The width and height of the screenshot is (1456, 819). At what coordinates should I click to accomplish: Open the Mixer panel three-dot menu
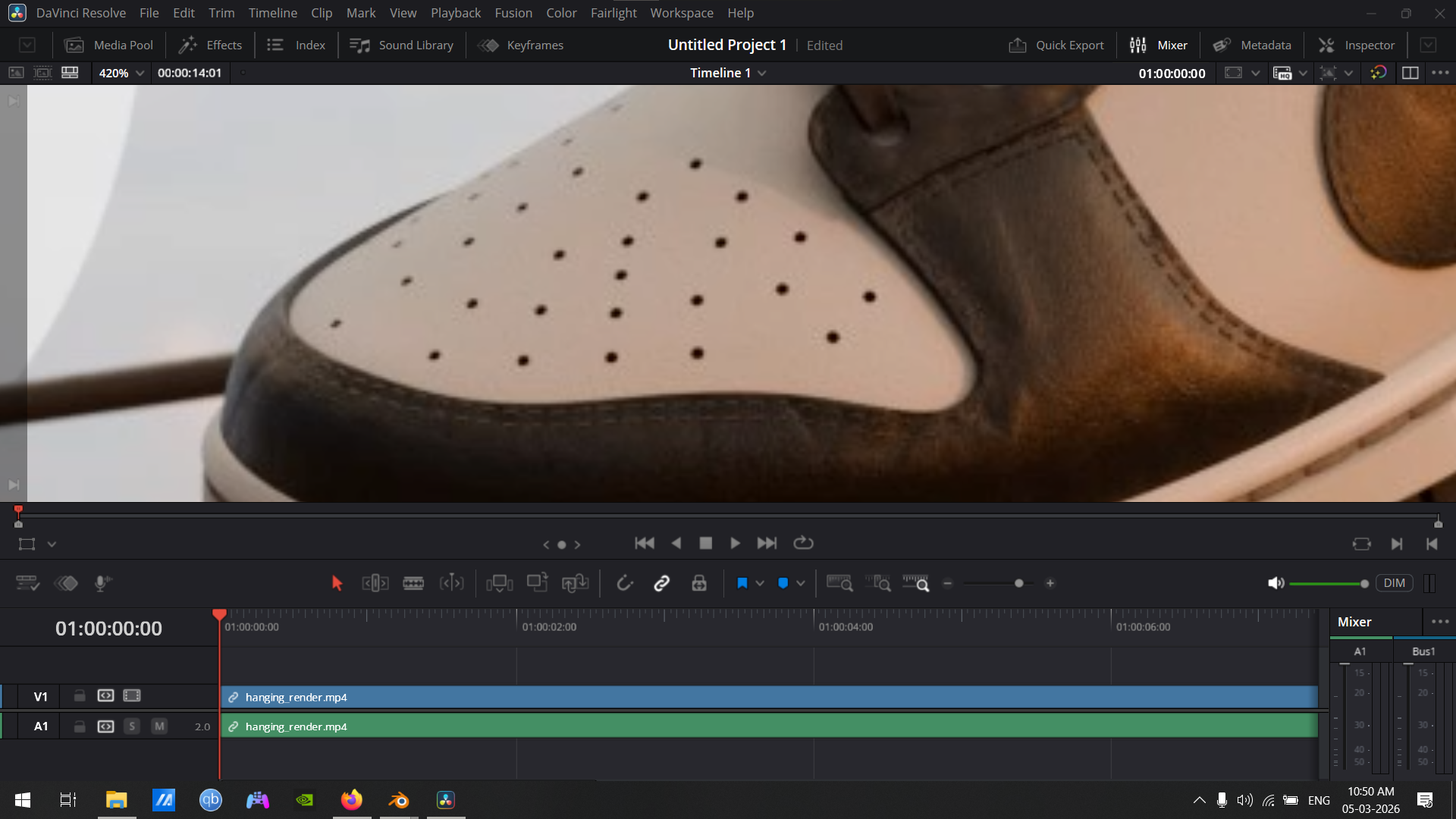1440,622
